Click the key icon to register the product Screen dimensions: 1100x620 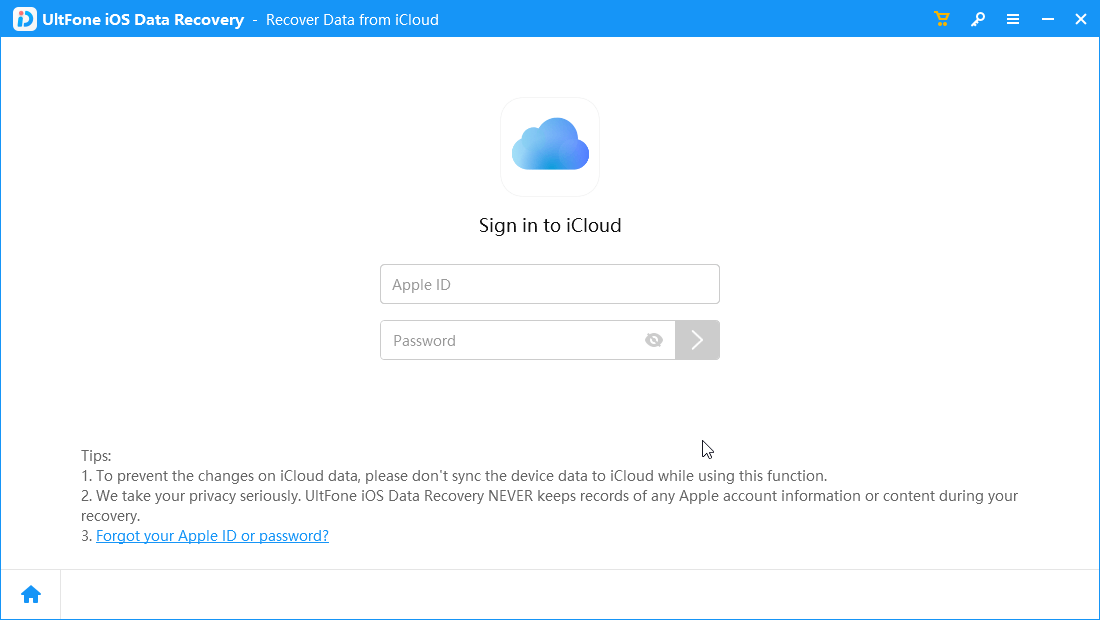coord(977,19)
